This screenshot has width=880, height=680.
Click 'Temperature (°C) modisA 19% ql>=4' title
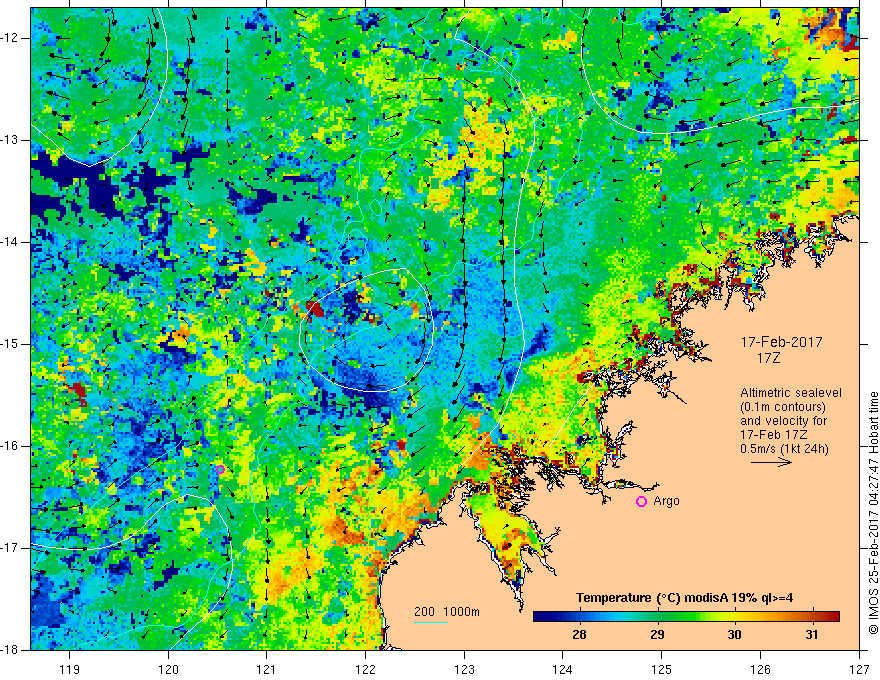tap(684, 598)
